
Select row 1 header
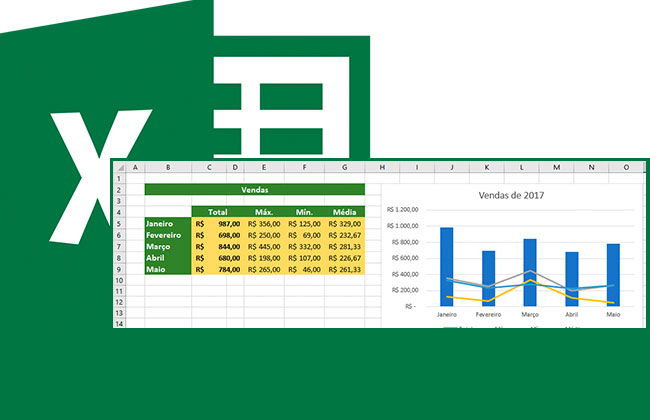coord(119,179)
